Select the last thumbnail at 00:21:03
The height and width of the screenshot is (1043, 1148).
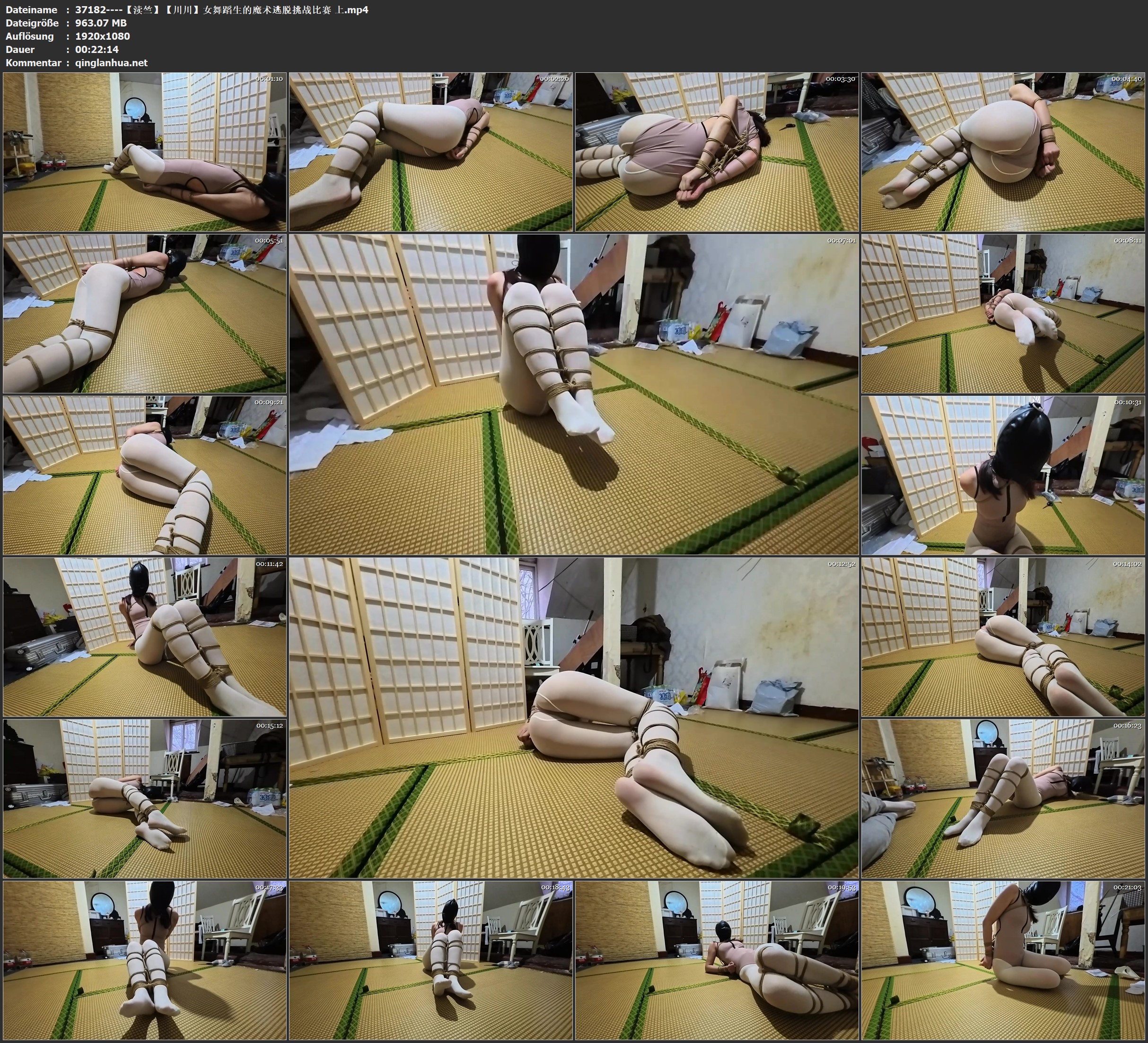coord(1003,960)
